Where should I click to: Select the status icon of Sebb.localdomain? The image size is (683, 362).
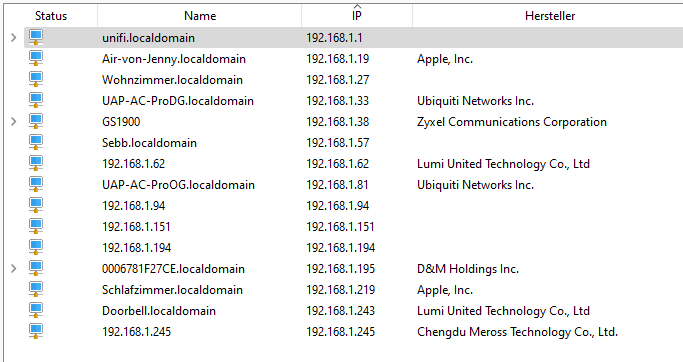[36, 142]
